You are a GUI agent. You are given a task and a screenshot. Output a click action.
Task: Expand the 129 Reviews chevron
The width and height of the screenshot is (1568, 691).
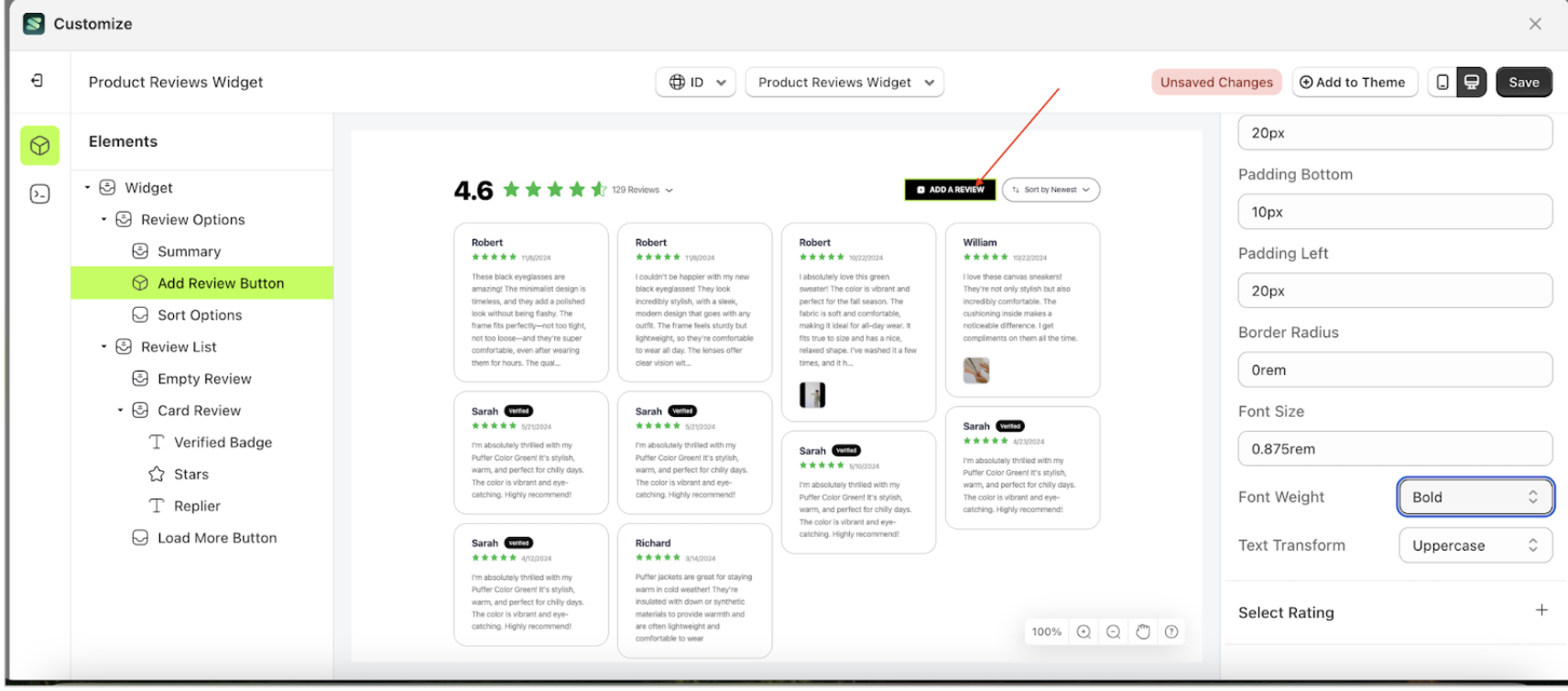[x=670, y=191]
